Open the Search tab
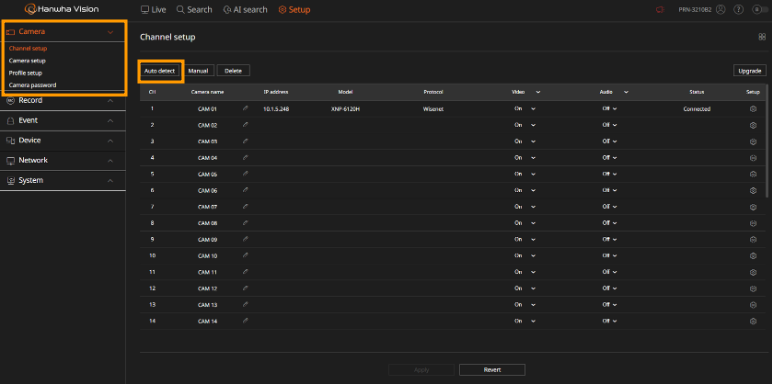 click(194, 9)
